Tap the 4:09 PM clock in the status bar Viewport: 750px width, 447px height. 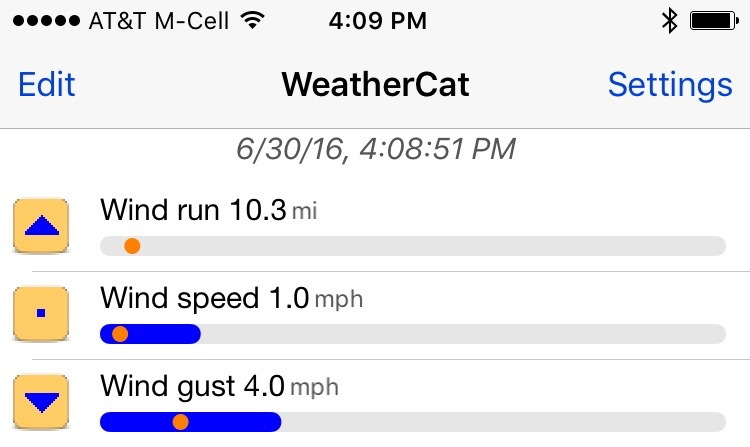coord(377,21)
